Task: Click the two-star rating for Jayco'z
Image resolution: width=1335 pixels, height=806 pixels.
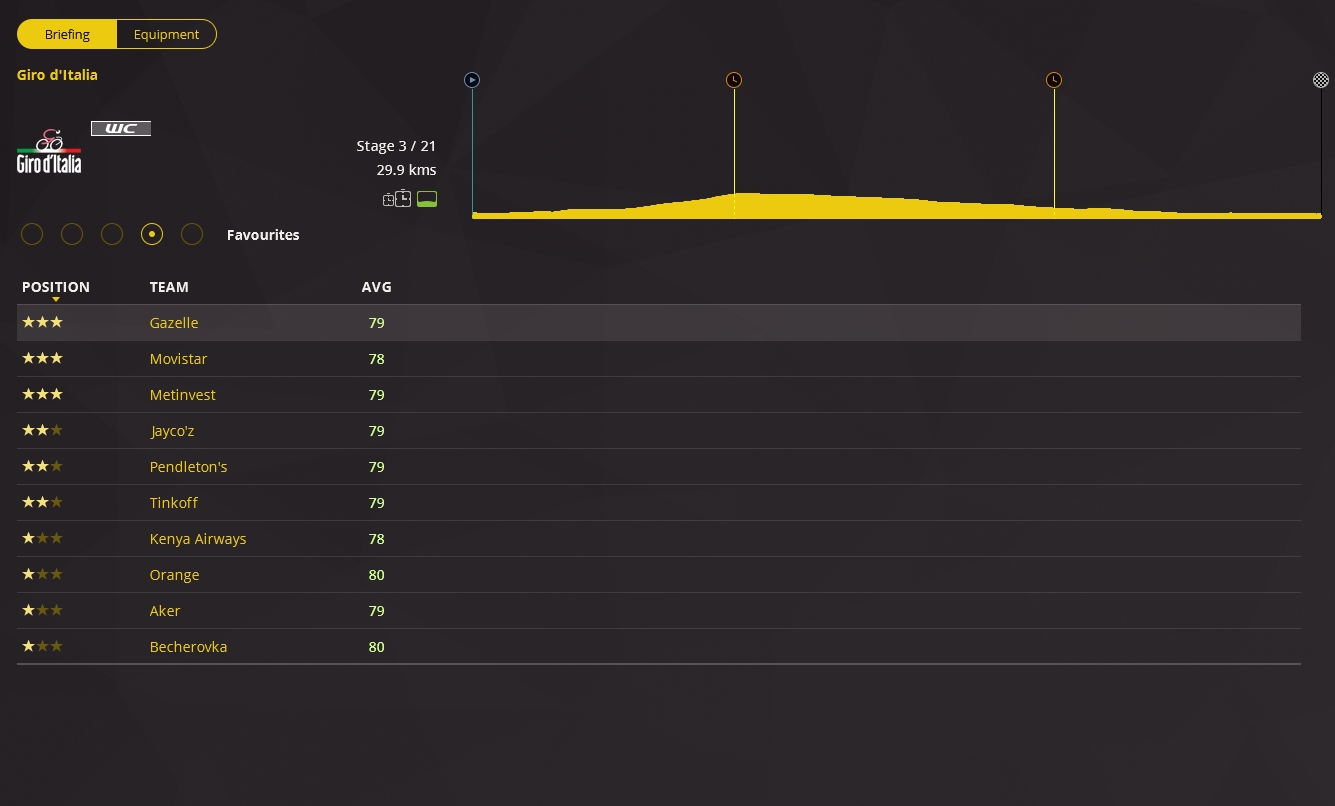Action: click(42, 430)
